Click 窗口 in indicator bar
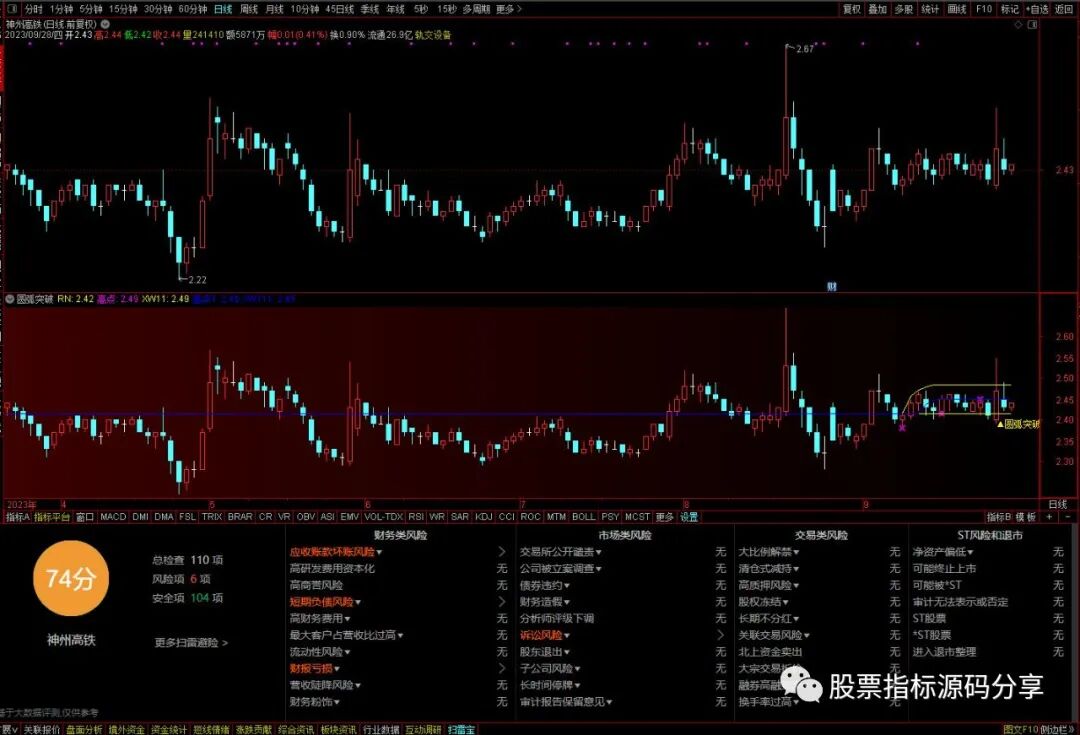This screenshot has height=735, width=1080. [85, 517]
